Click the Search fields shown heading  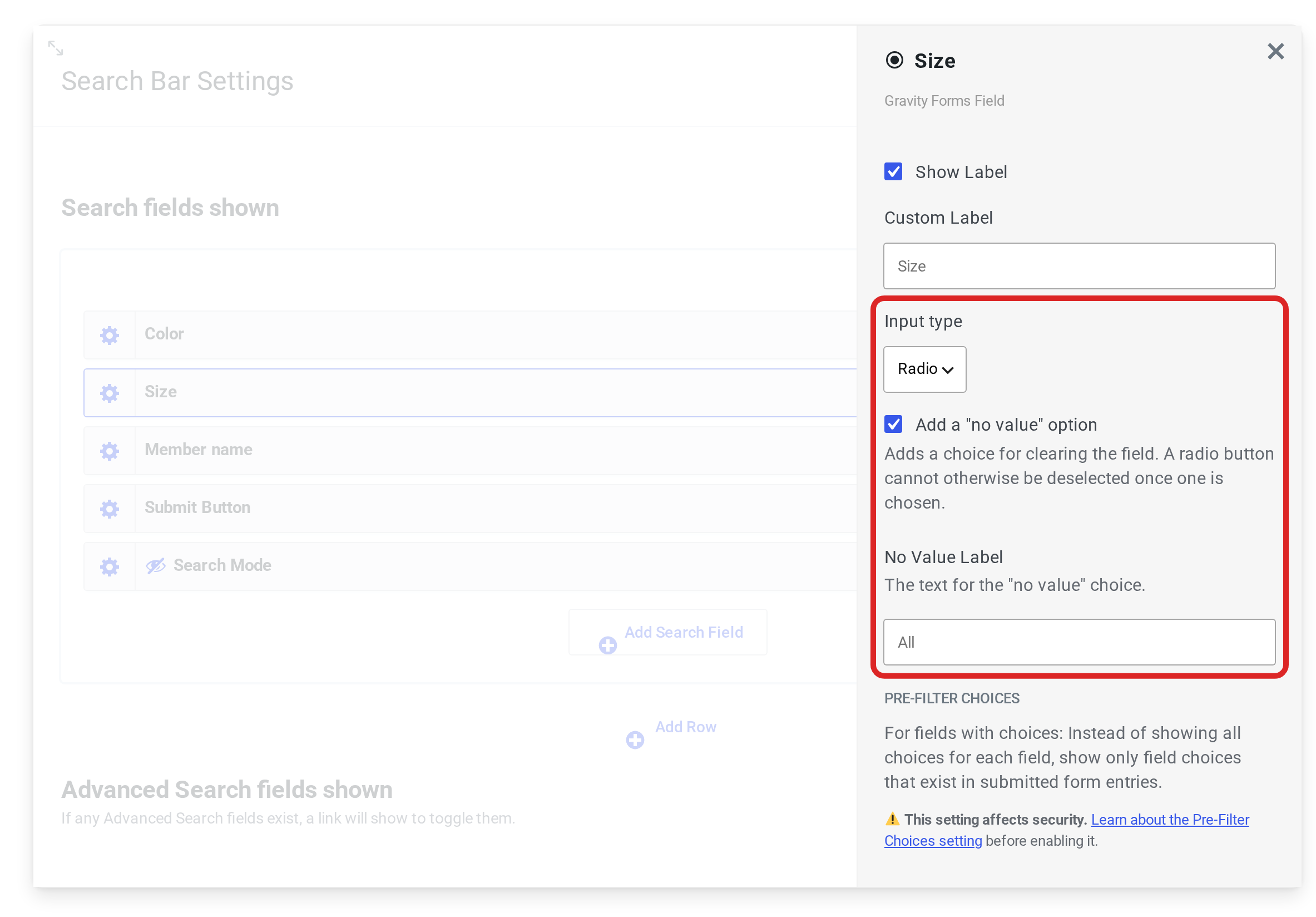[170, 208]
